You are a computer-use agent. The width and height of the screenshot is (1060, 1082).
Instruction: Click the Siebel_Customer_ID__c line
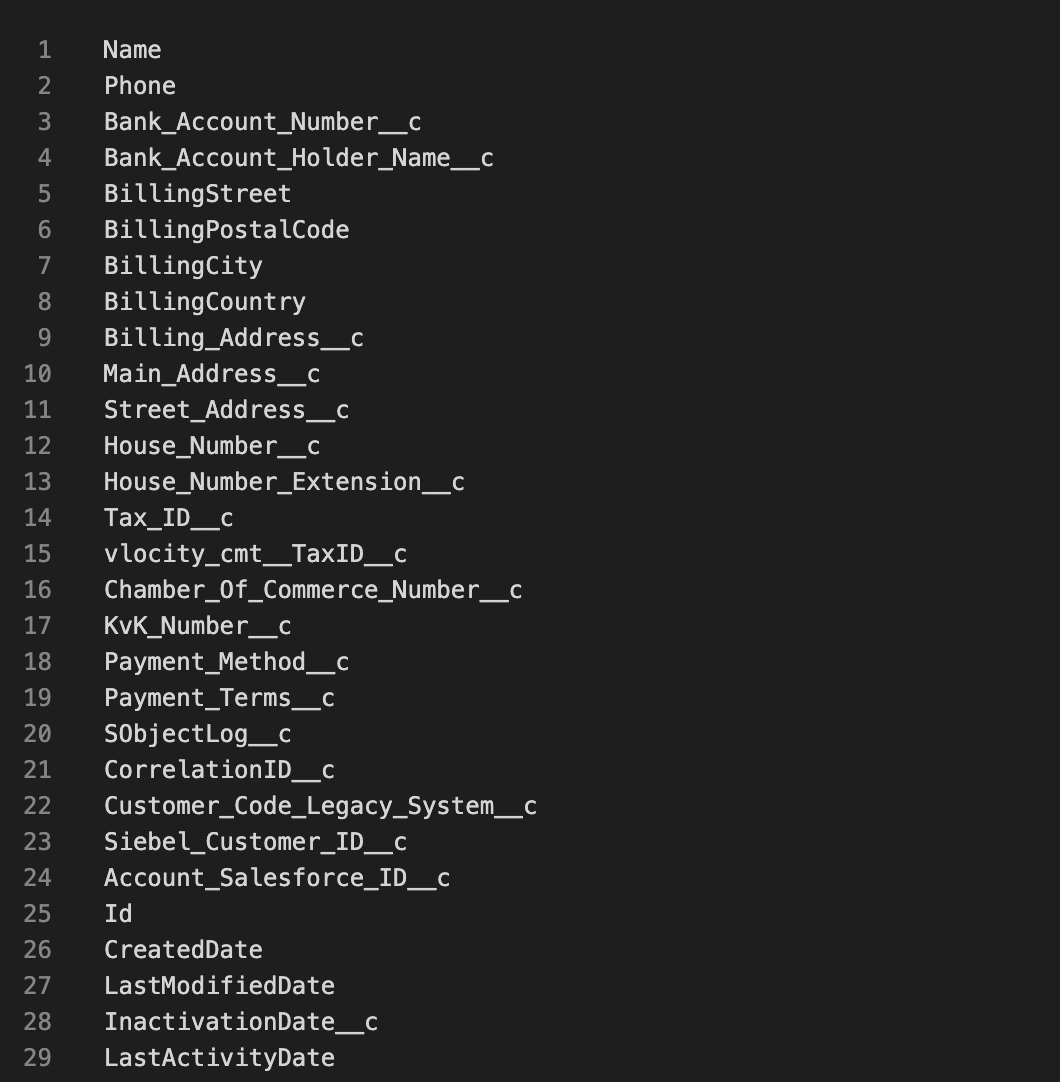click(255, 842)
